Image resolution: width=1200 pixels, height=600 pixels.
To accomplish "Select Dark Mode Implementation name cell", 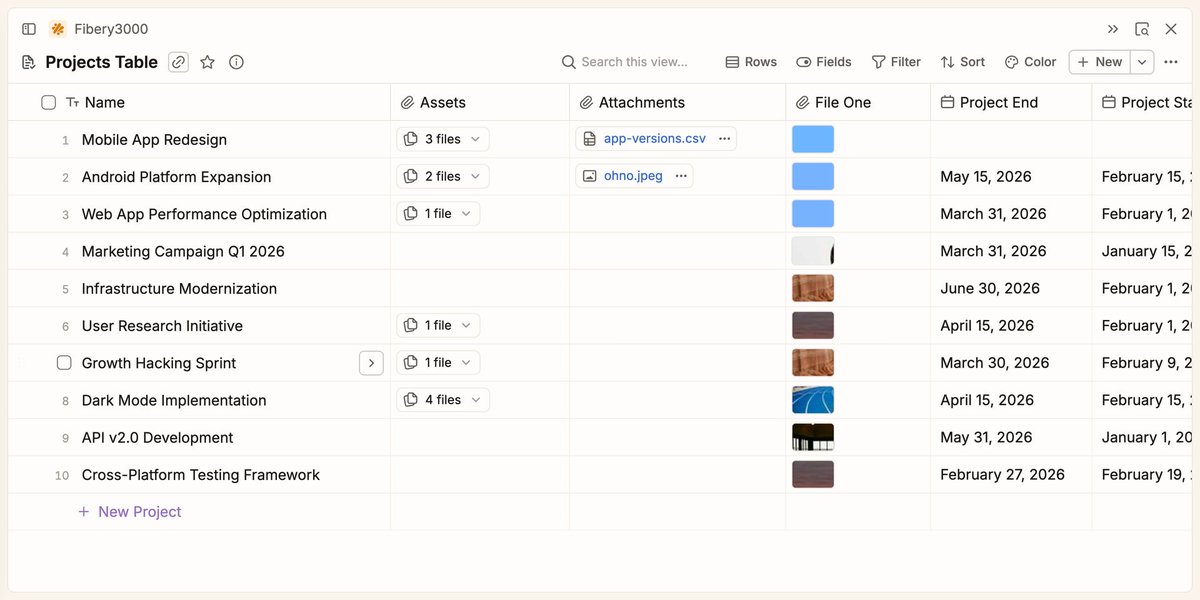I will 174,400.
